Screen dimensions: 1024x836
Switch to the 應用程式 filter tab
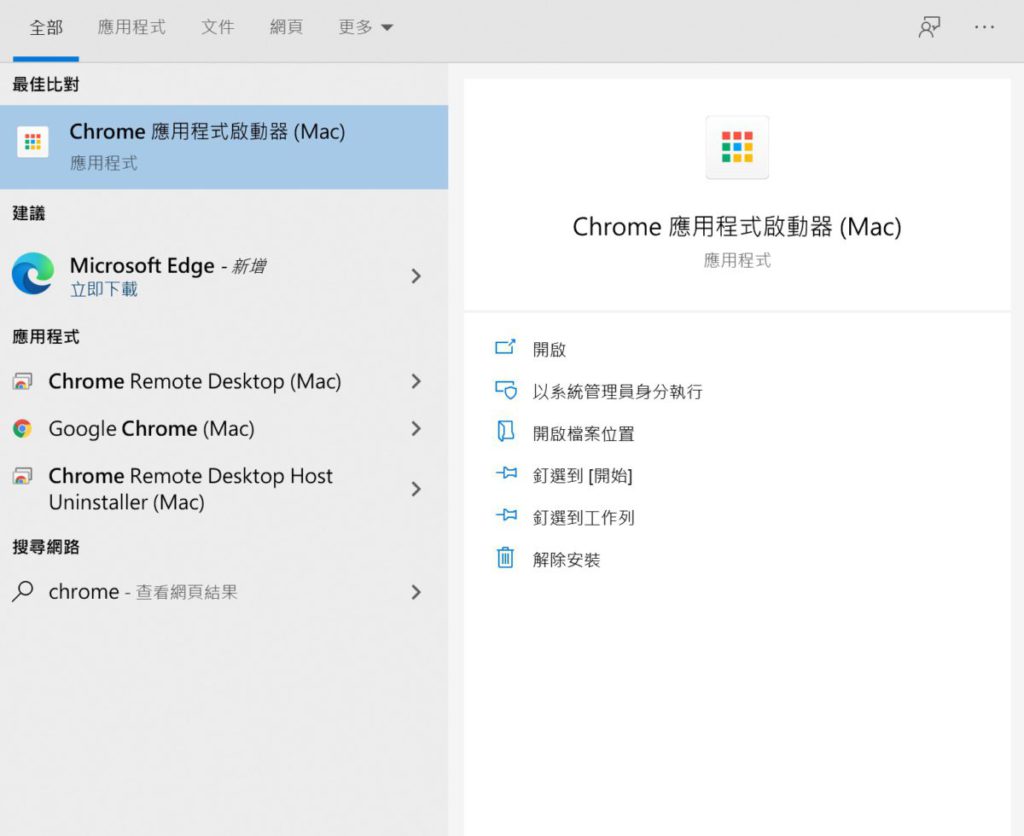(x=131, y=27)
